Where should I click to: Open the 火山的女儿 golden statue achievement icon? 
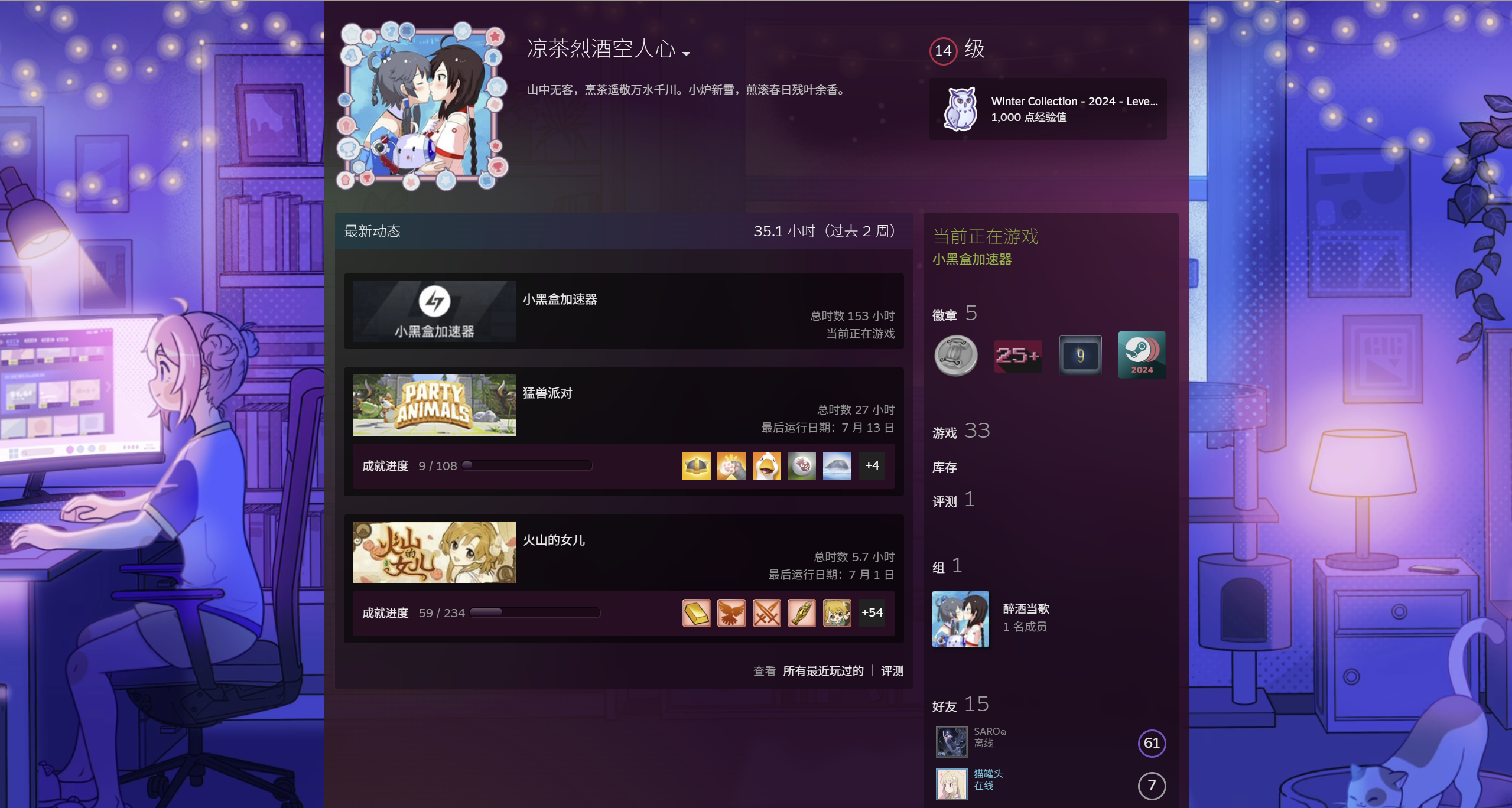pos(802,613)
